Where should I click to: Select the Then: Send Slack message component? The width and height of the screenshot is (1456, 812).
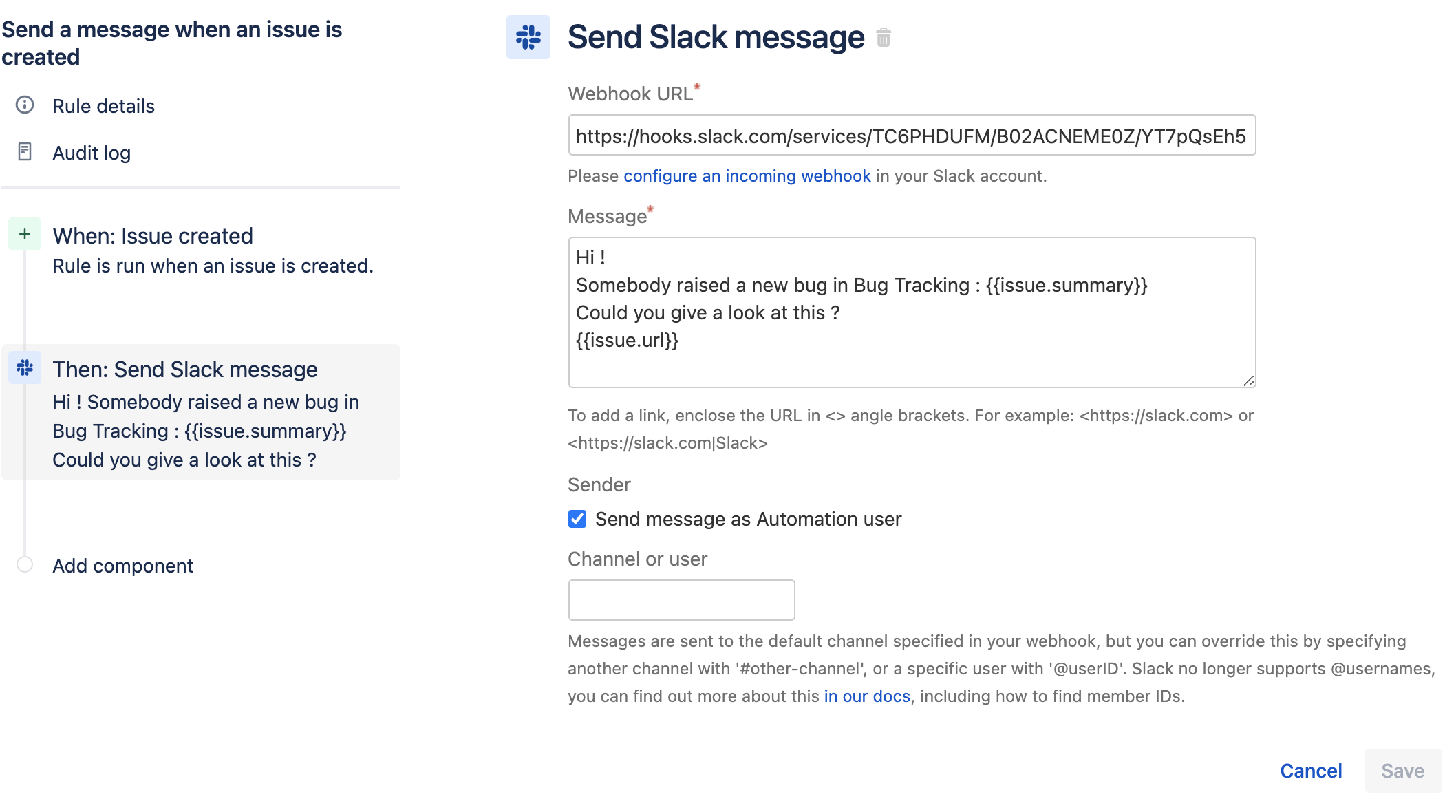pos(184,369)
